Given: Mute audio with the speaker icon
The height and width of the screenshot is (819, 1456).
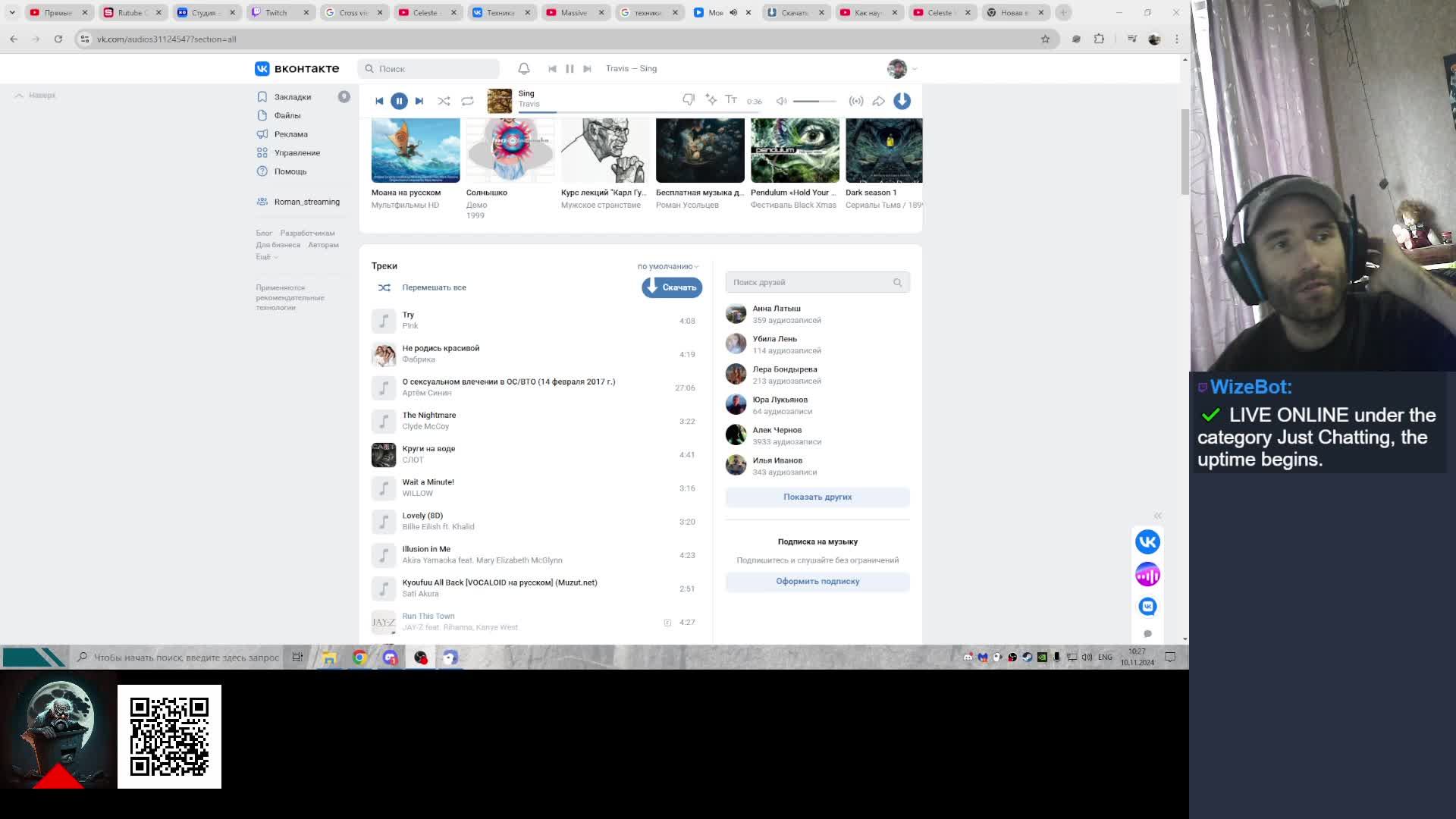Looking at the screenshot, I should pyautogui.click(x=781, y=101).
